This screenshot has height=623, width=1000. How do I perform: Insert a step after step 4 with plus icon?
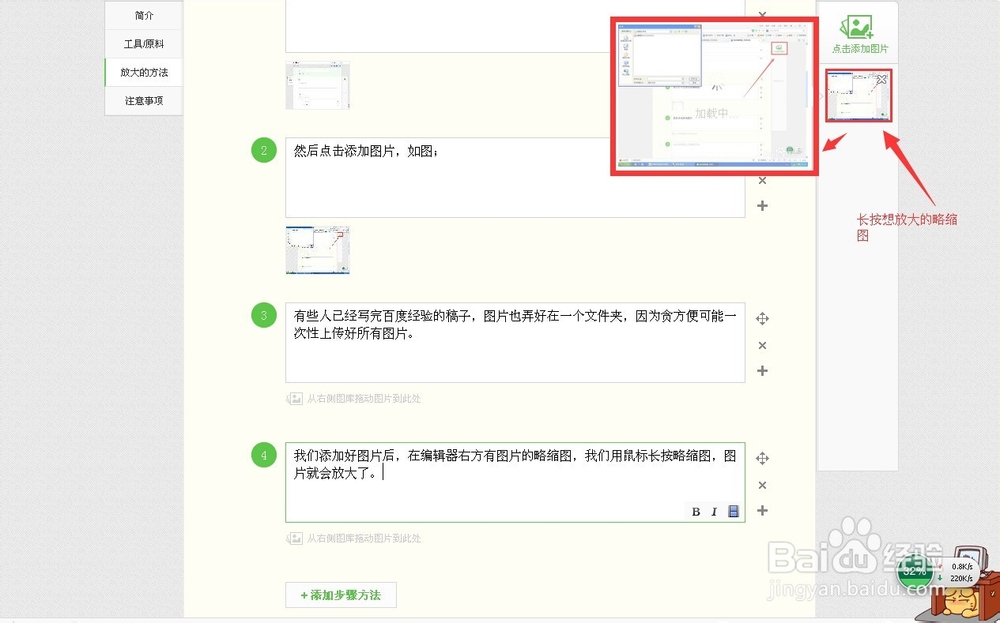click(762, 510)
